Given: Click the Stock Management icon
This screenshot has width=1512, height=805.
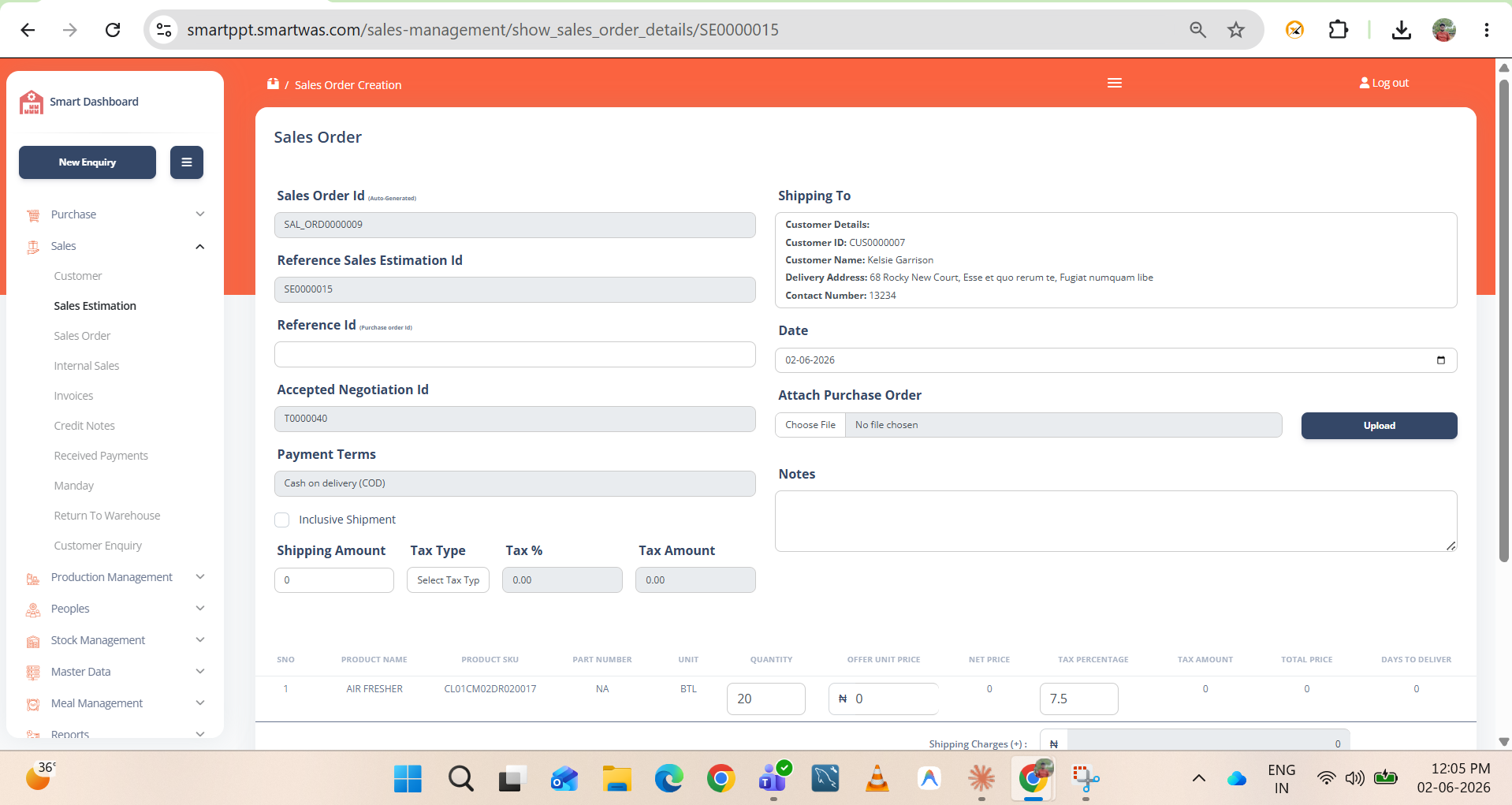Looking at the screenshot, I should click(33, 641).
